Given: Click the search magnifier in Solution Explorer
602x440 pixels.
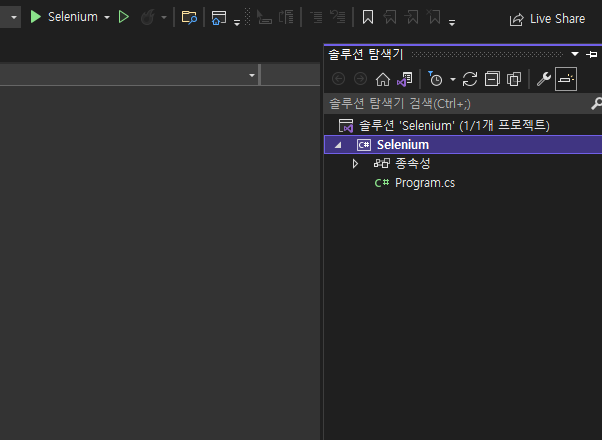Looking at the screenshot, I should [x=596, y=103].
